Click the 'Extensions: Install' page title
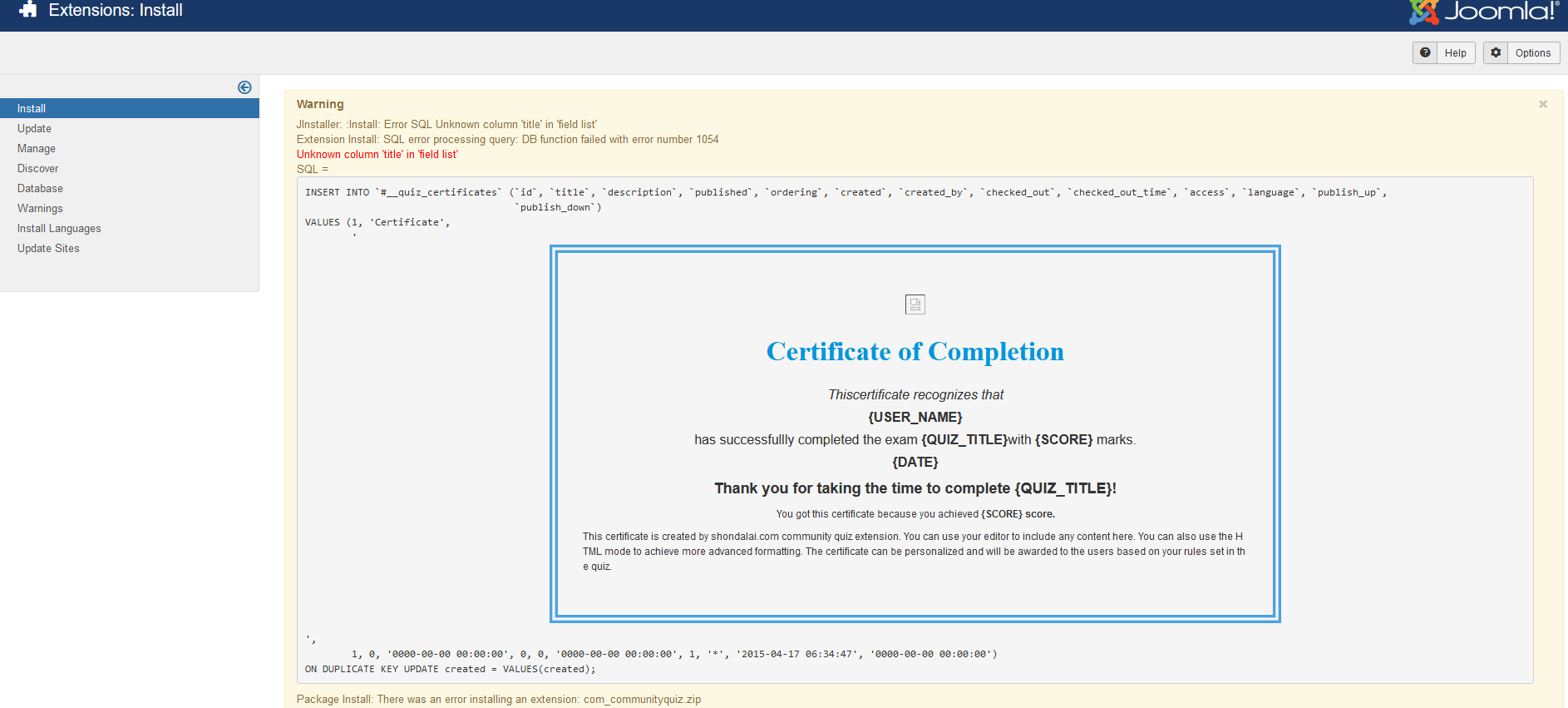The height and width of the screenshot is (708, 1568). (x=116, y=11)
